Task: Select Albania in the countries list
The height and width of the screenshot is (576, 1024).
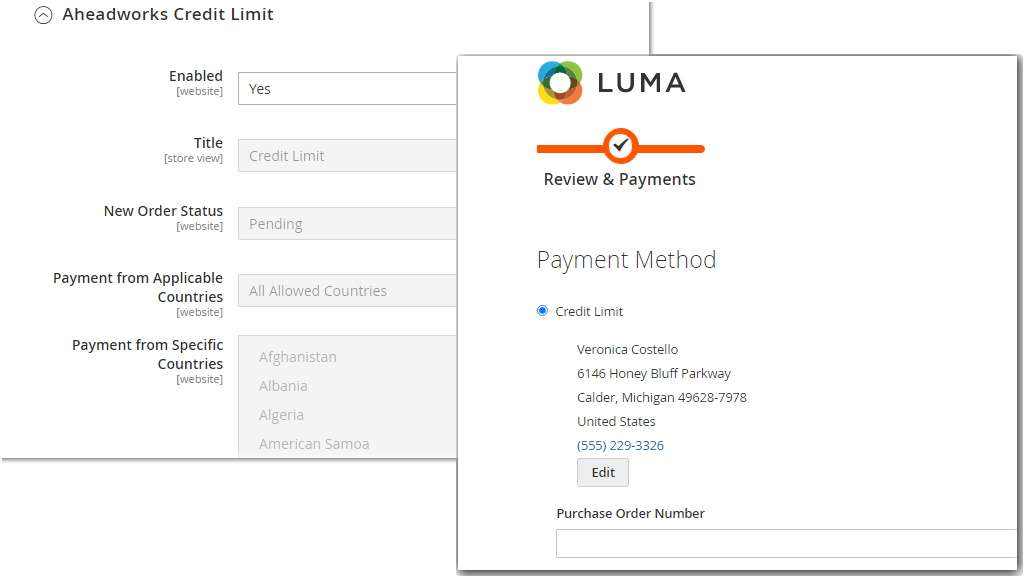Action: tap(283, 386)
